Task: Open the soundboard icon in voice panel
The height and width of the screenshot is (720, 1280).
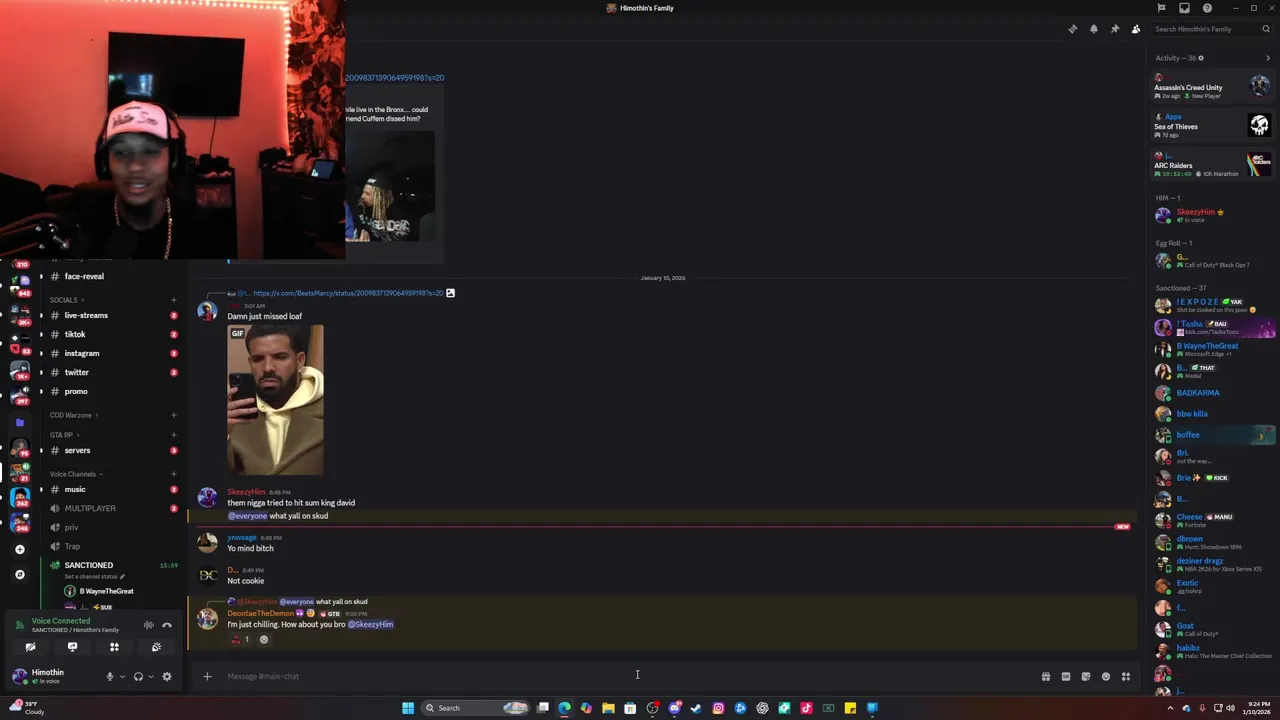Action: click(156, 647)
